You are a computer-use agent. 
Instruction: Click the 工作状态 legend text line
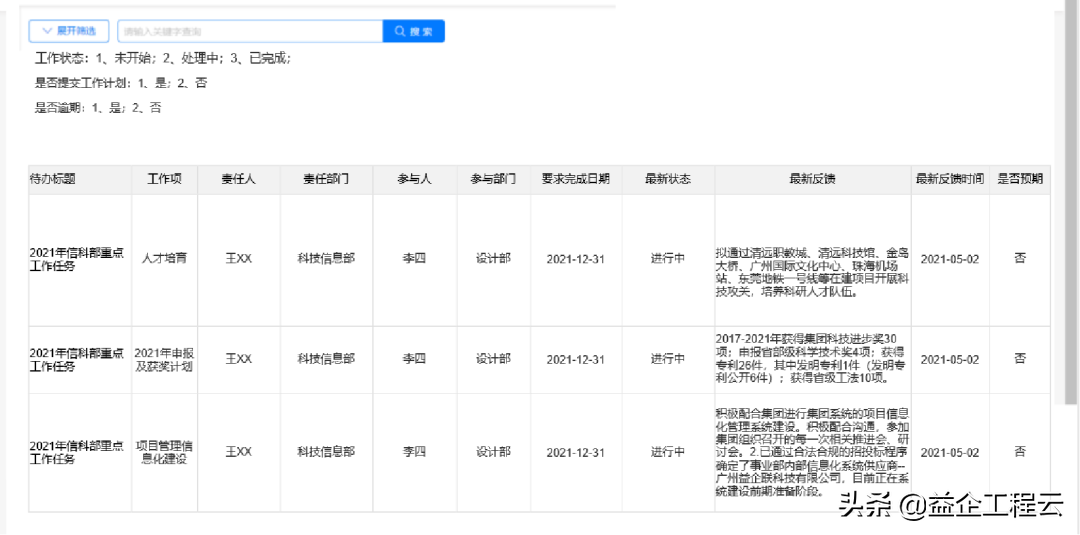(164, 59)
